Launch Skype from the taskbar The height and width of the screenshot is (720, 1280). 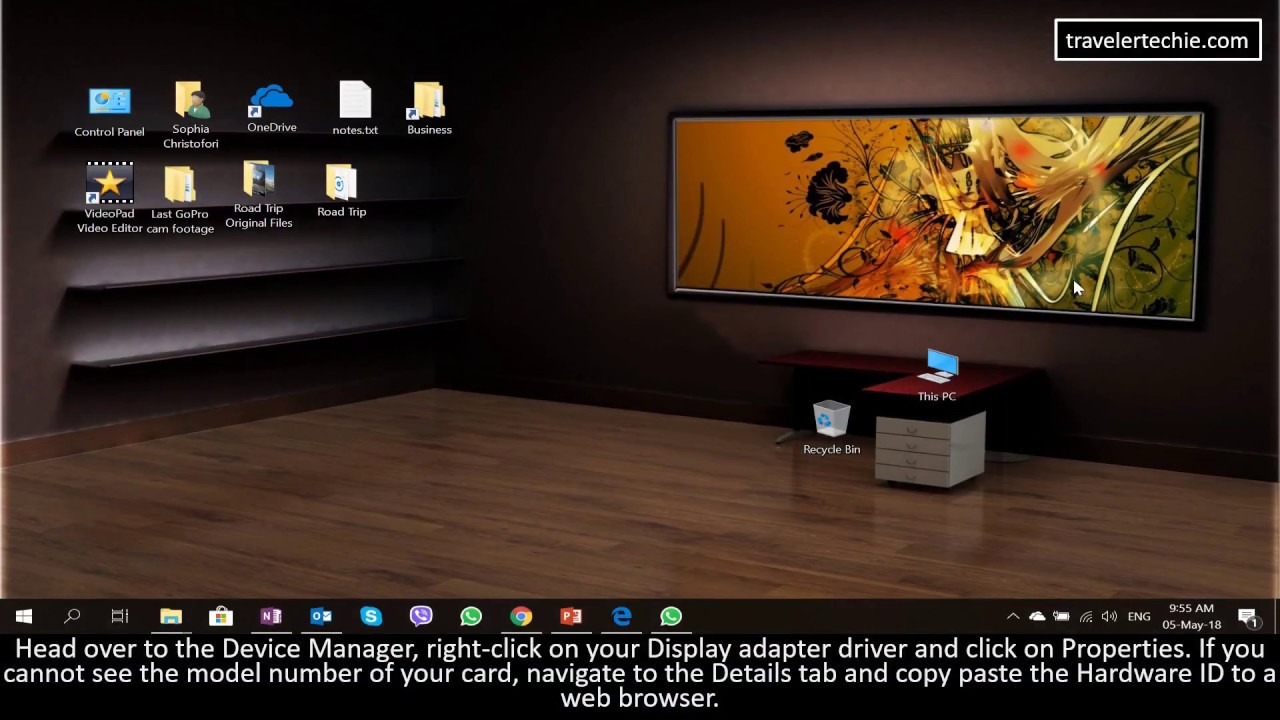371,616
